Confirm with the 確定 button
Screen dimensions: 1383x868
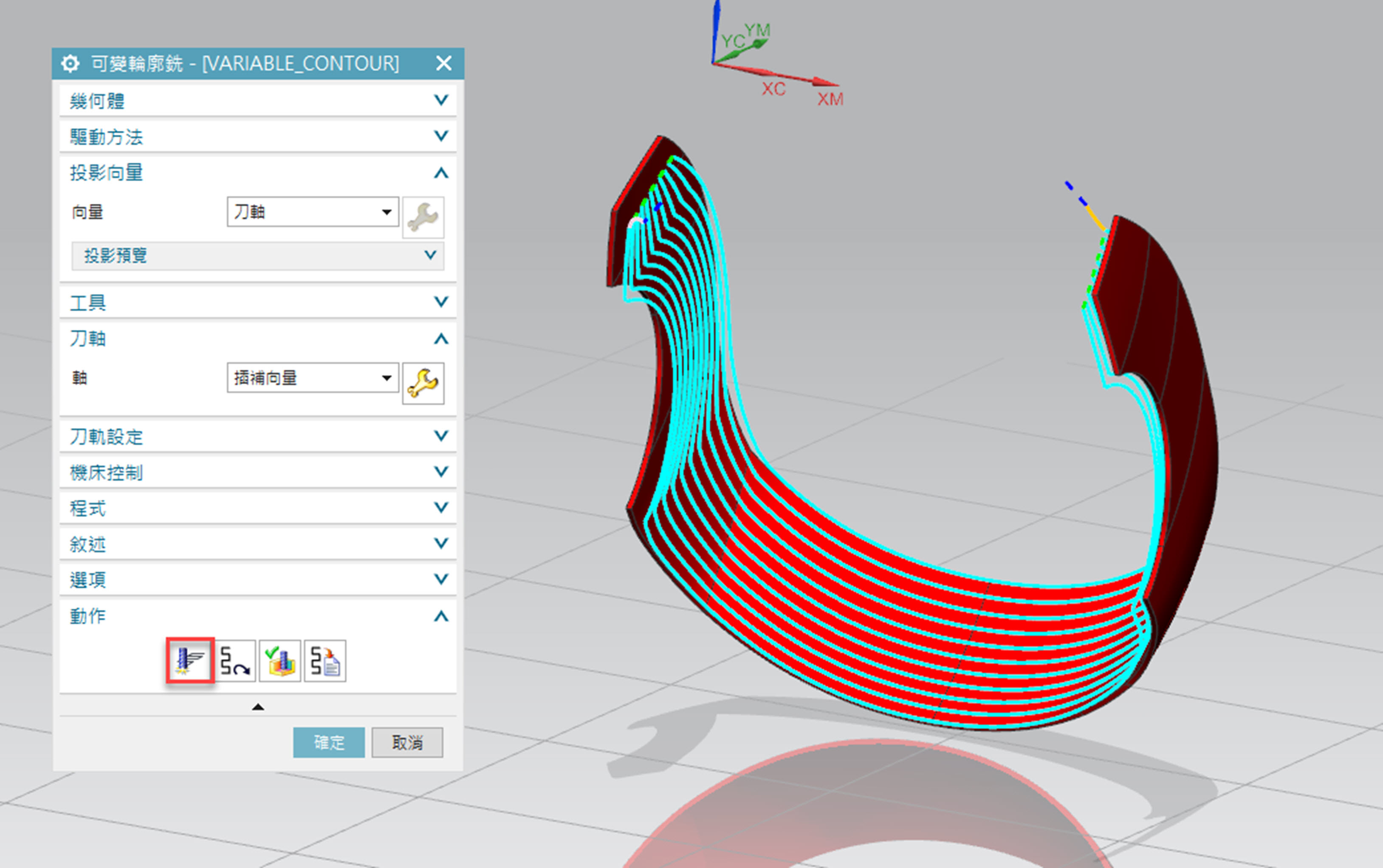(x=329, y=742)
